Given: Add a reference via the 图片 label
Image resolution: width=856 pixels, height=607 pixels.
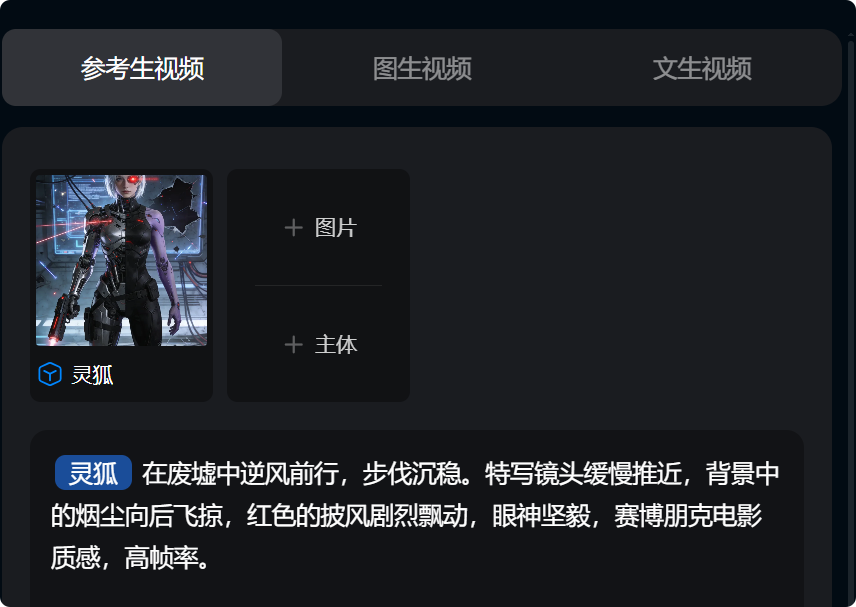Looking at the screenshot, I should (x=336, y=228).
